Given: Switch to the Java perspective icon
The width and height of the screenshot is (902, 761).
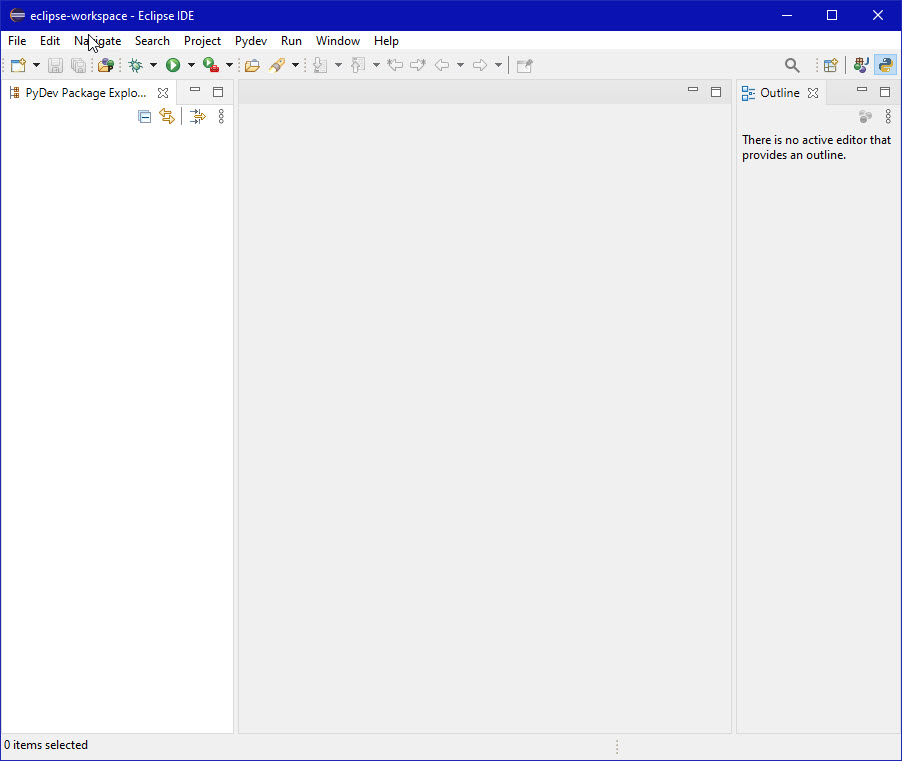Looking at the screenshot, I should point(861,65).
